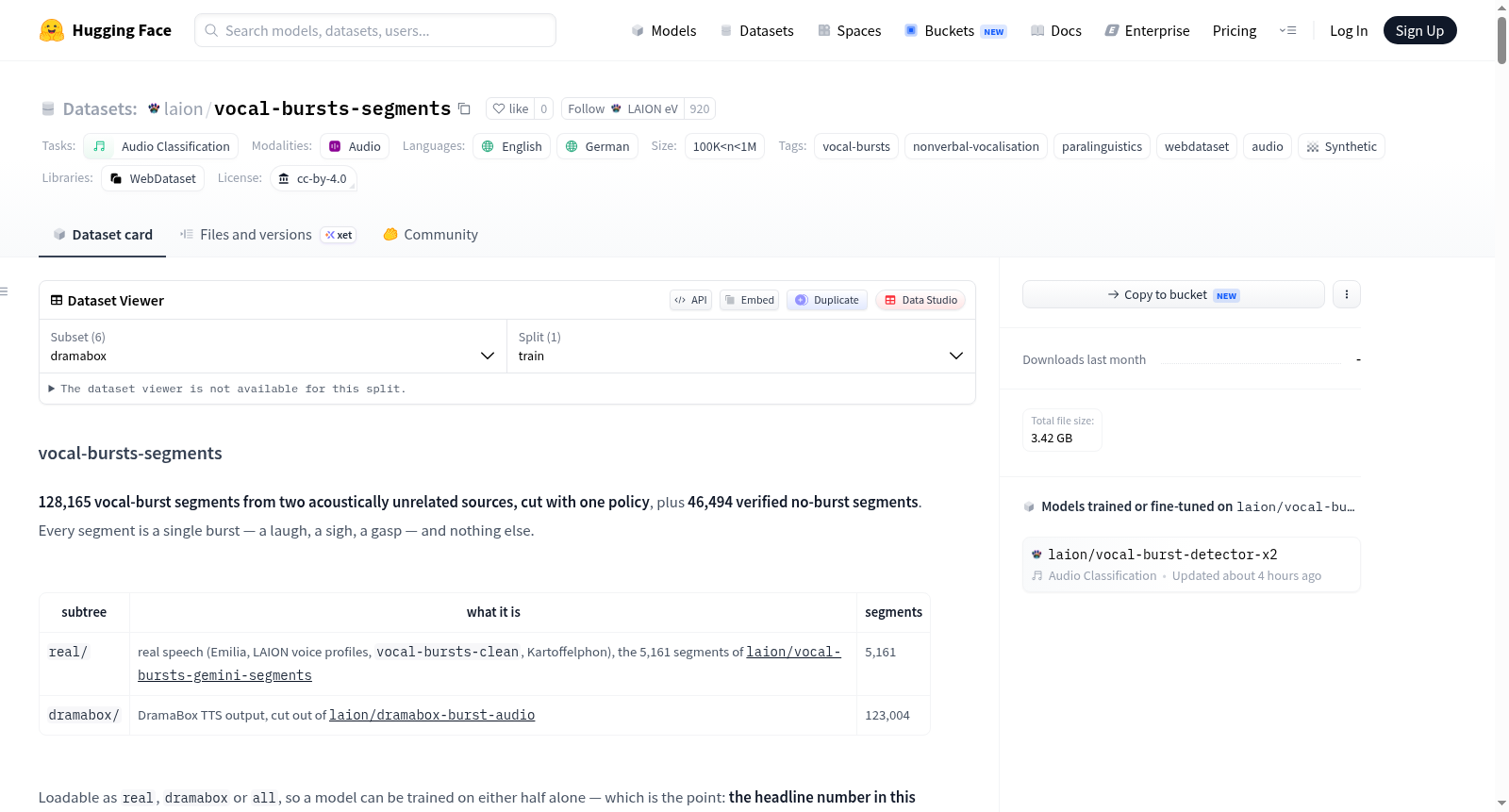
Task: Open the laion/dramabox-burst-audio link
Action: [x=432, y=715]
